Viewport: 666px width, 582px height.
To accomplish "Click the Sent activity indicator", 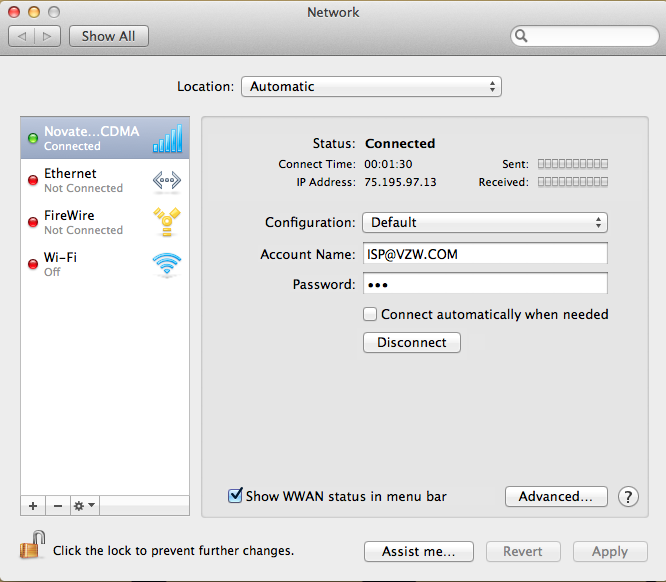I will click(573, 164).
